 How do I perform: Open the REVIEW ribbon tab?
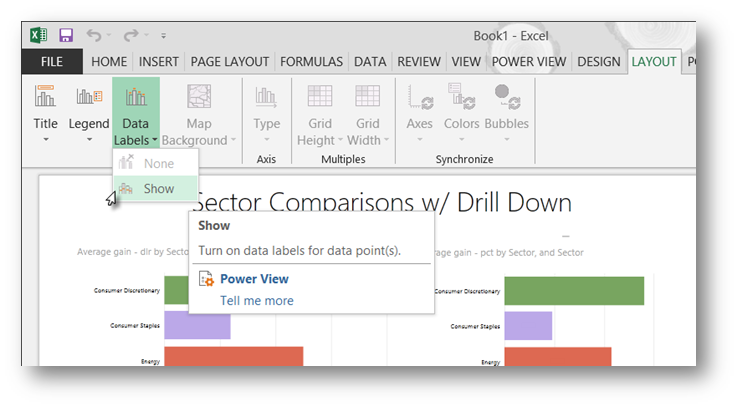(x=419, y=62)
